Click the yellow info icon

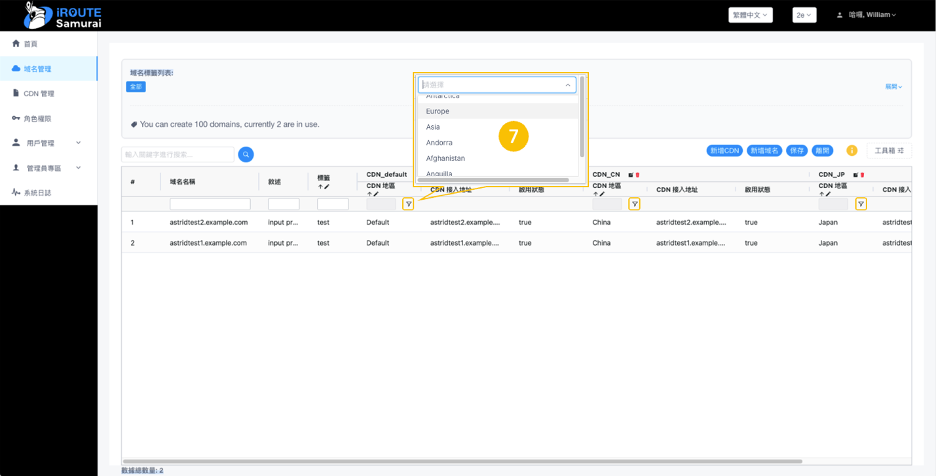coord(852,151)
